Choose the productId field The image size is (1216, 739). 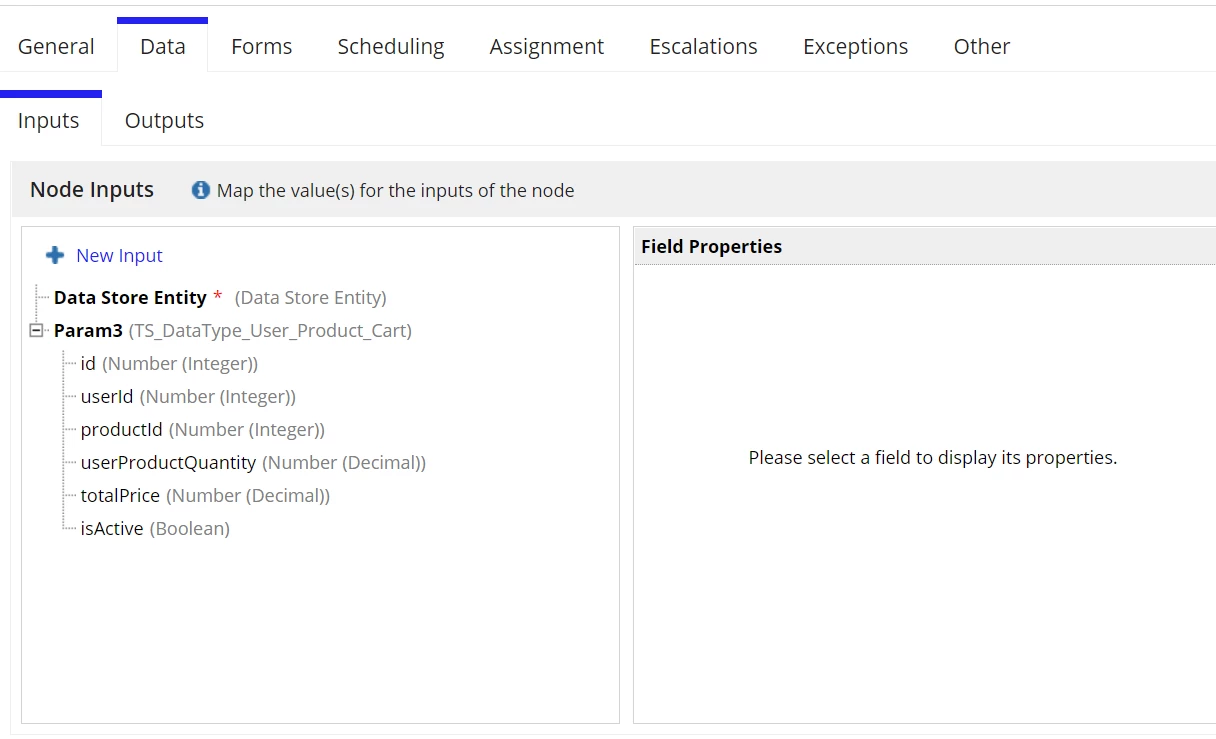(x=202, y=430)
